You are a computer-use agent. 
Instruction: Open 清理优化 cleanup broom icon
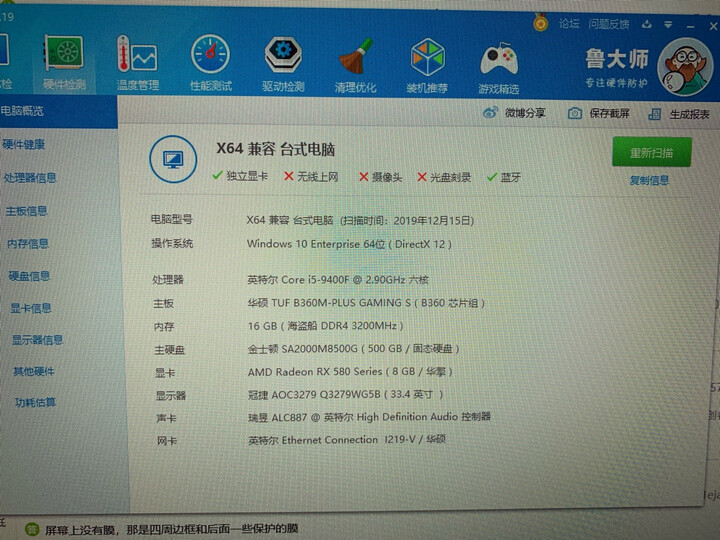355,56
